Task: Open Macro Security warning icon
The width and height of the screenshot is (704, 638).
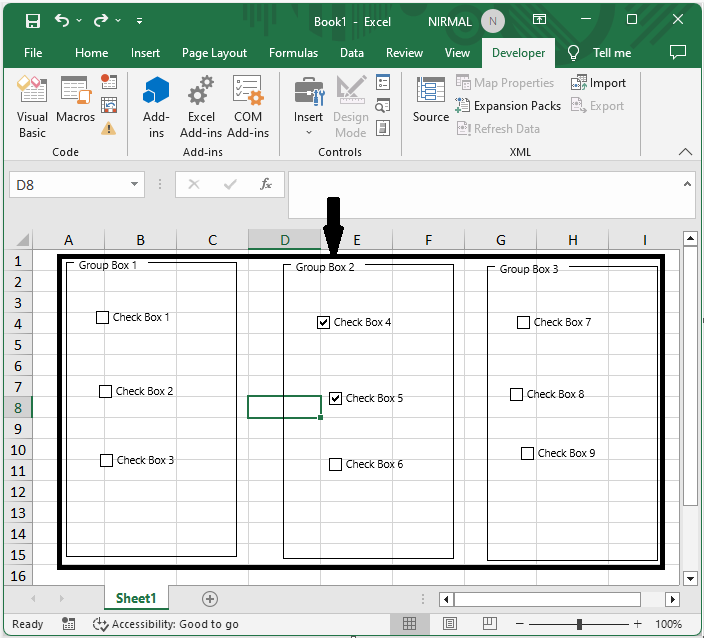Action: click(x=109, y=129)
